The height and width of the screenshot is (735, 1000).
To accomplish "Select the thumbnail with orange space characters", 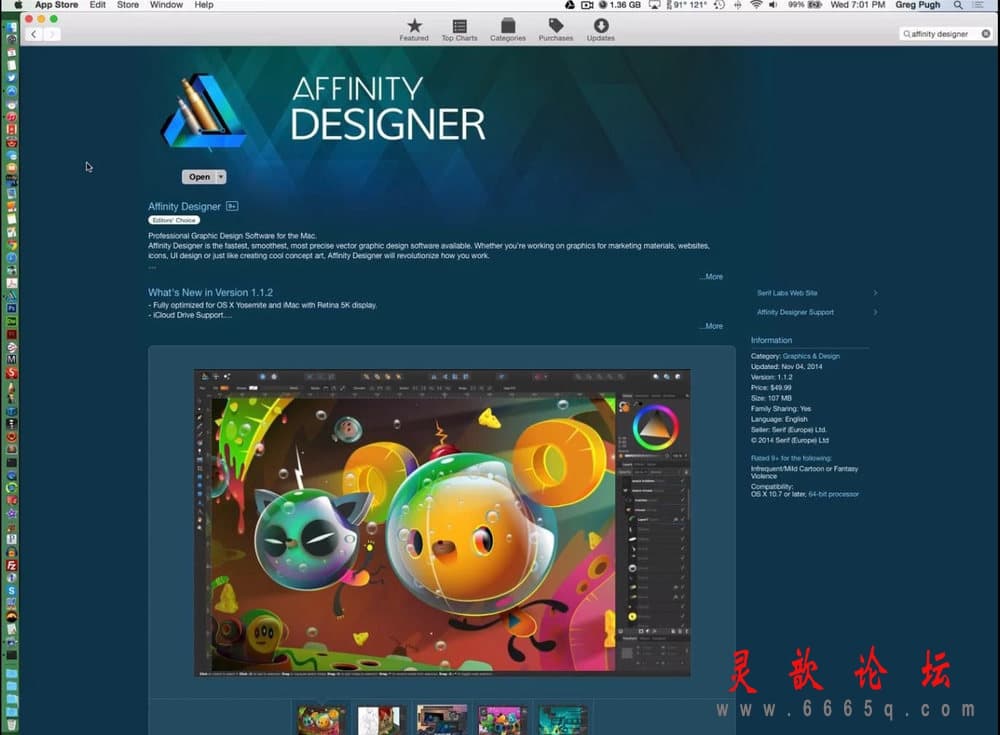I will 321,720.
